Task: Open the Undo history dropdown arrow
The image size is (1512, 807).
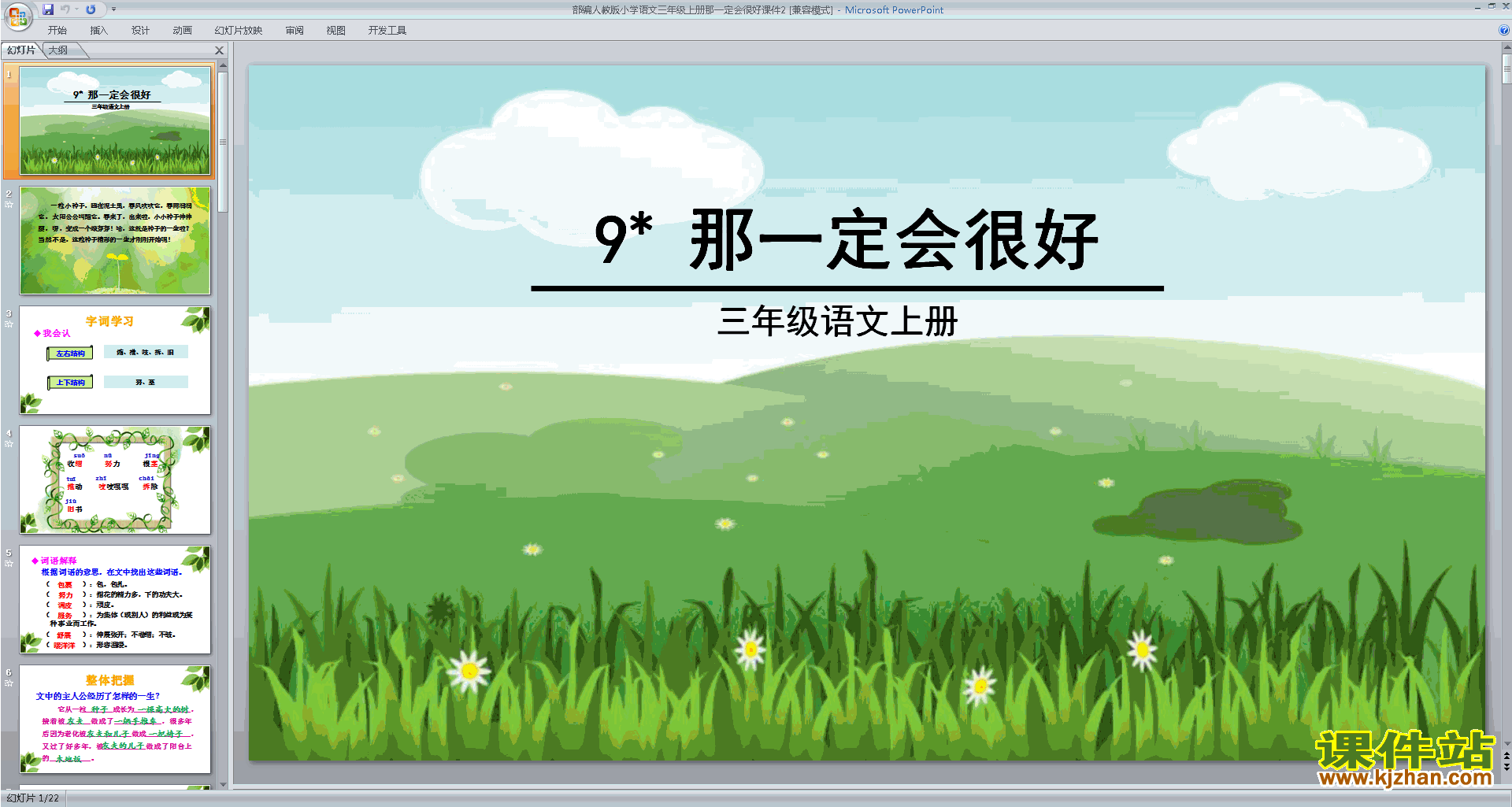Action: coord(76,9)
